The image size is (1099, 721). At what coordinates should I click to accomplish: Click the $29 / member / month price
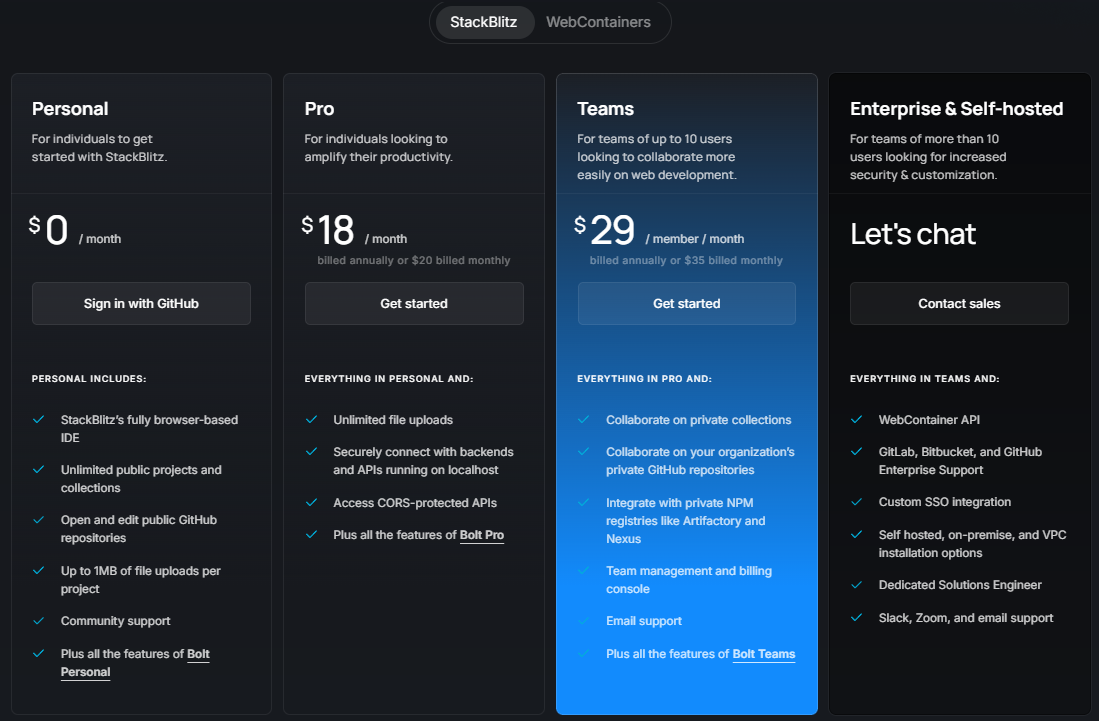[659, 231]
